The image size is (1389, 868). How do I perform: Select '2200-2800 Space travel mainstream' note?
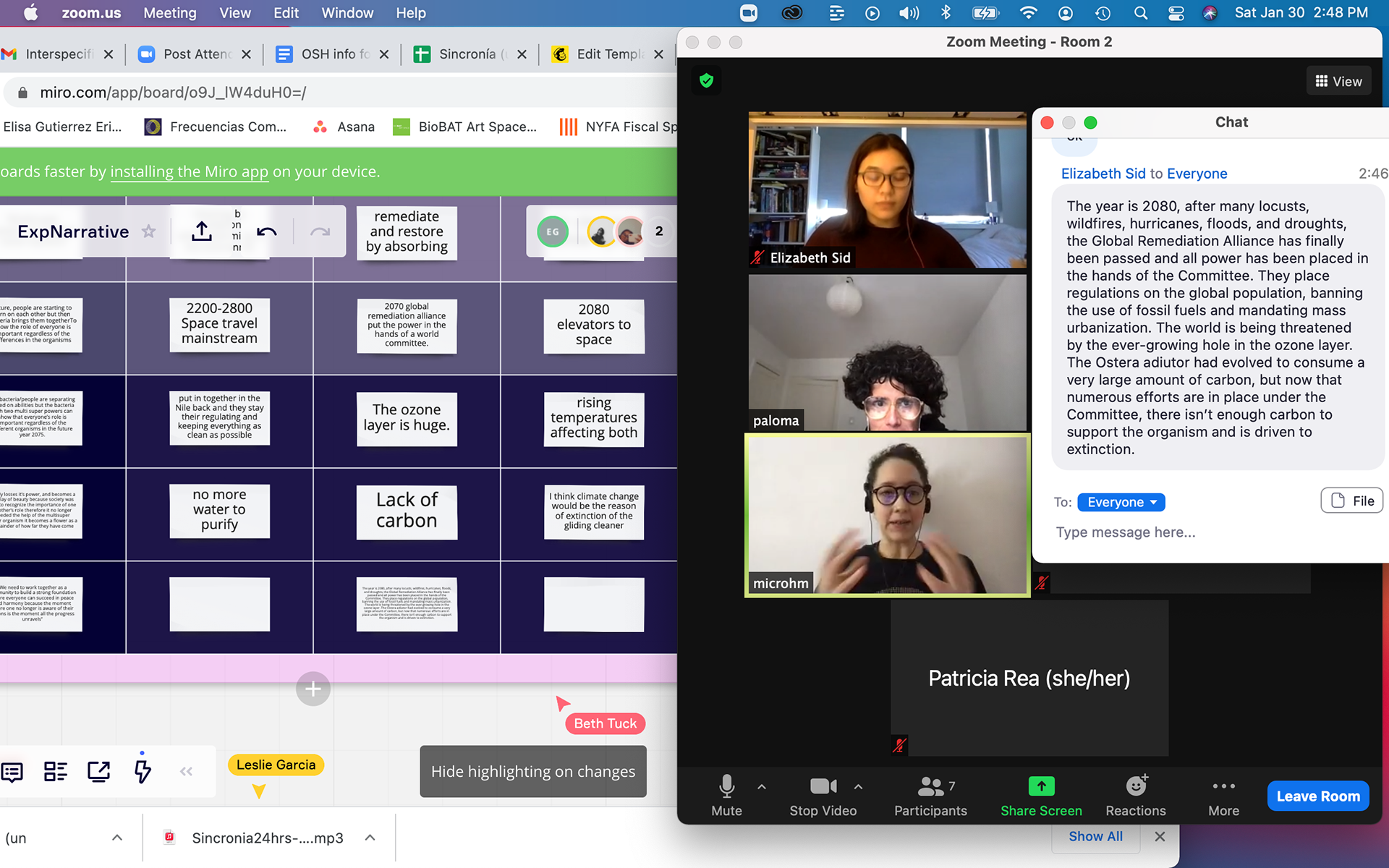click(x=219, y=324)
